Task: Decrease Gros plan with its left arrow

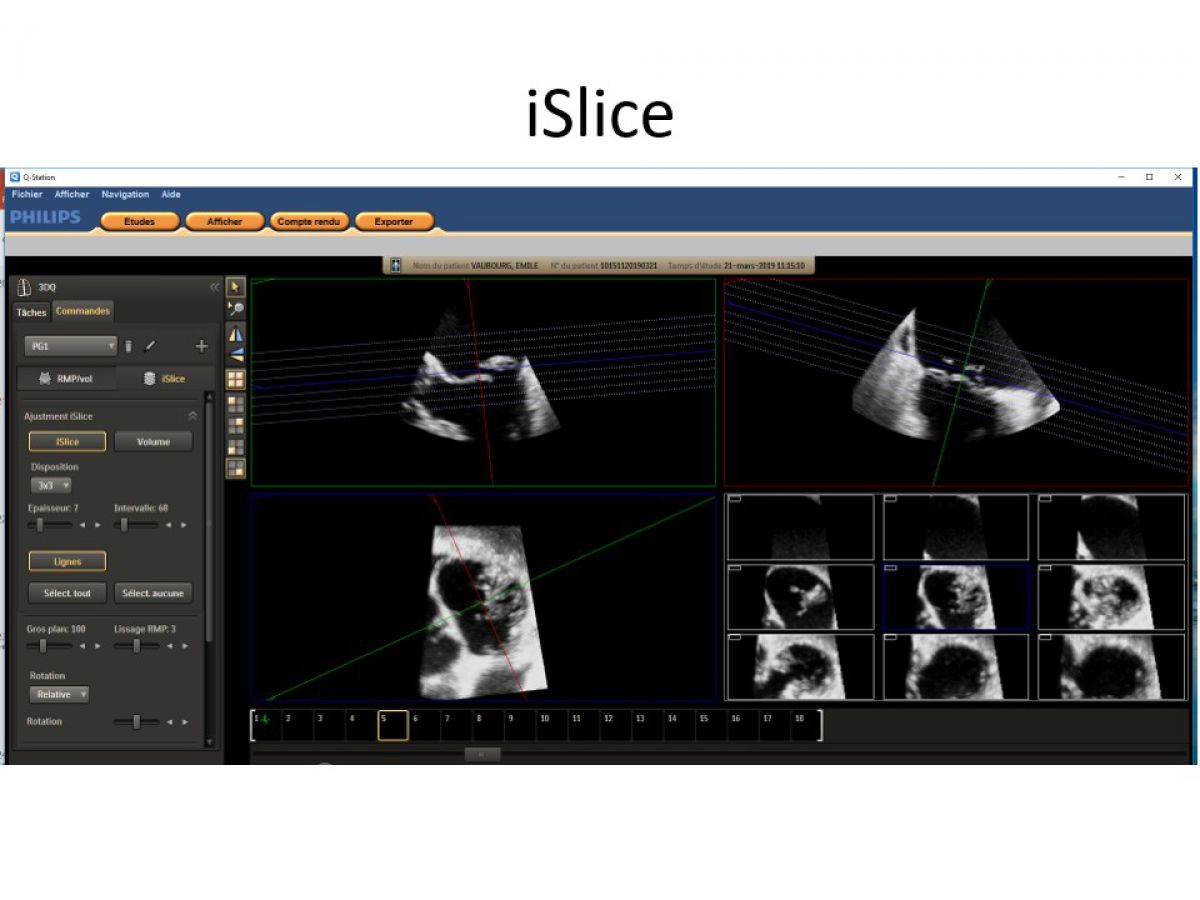Action: tap(84, 646)
